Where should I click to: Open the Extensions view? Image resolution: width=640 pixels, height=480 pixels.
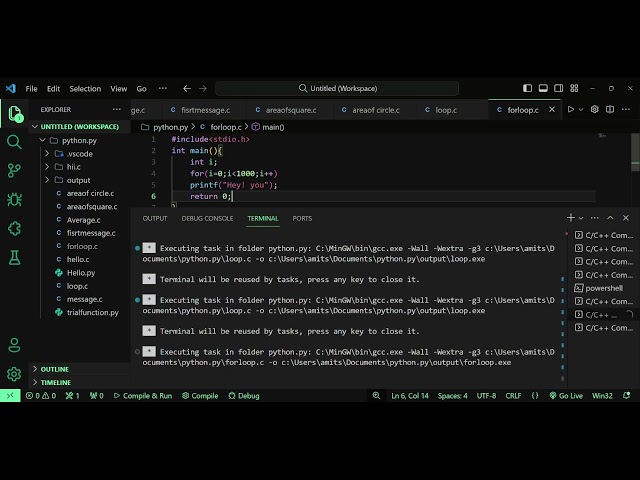[x=14, y=229]
